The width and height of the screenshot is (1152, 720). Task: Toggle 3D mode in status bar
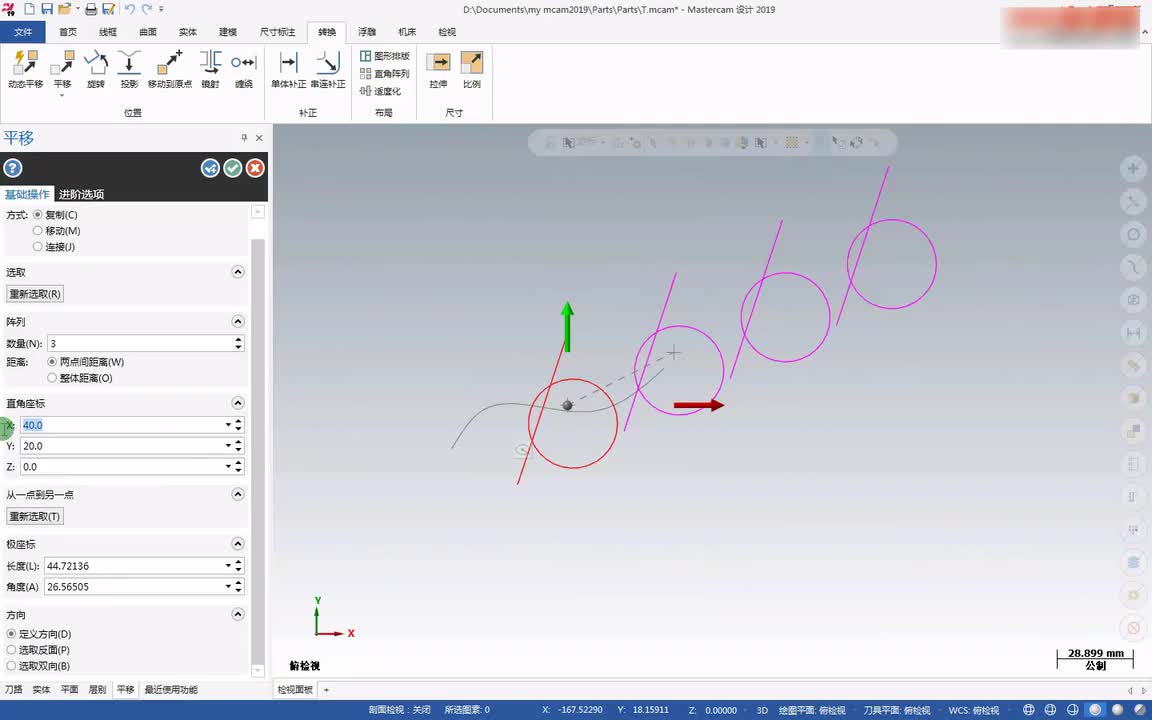762,710
